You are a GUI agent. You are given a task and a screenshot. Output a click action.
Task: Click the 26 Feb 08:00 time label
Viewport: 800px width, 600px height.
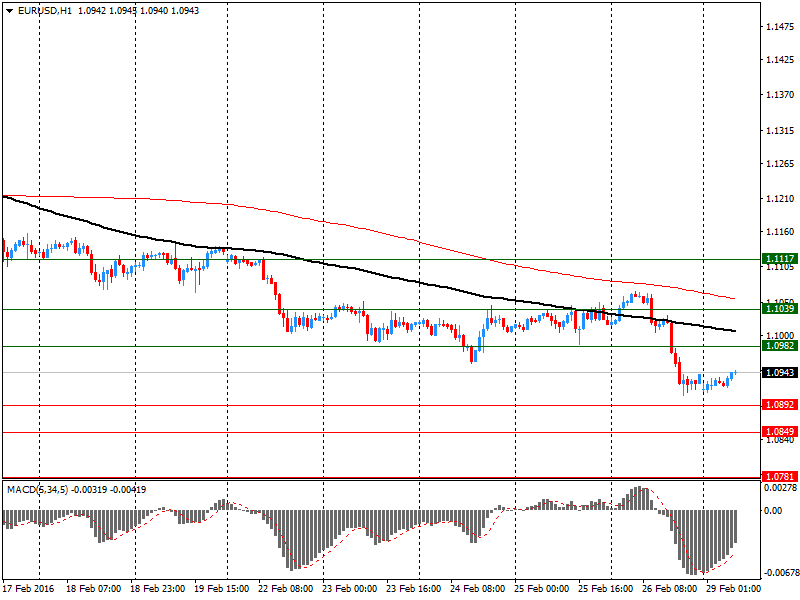click(x=669, y=588)
